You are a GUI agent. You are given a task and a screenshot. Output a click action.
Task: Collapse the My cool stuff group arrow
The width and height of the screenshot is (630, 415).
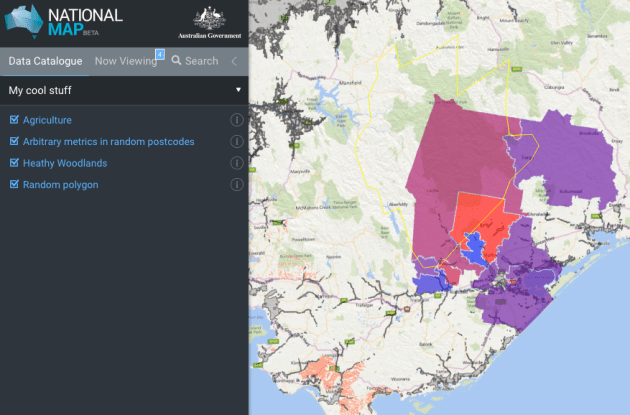pyautogui.click(x=238, y=90)
